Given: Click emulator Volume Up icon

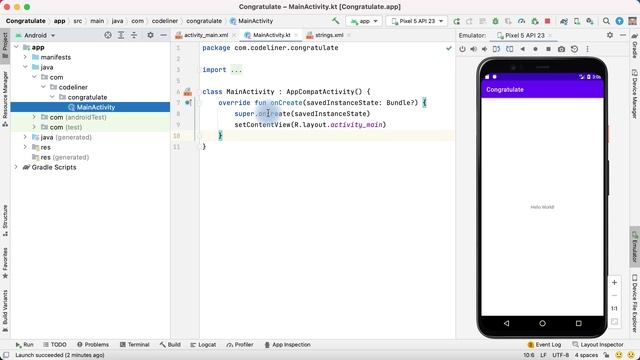Looking at the screenshot, I should [473, 49].
